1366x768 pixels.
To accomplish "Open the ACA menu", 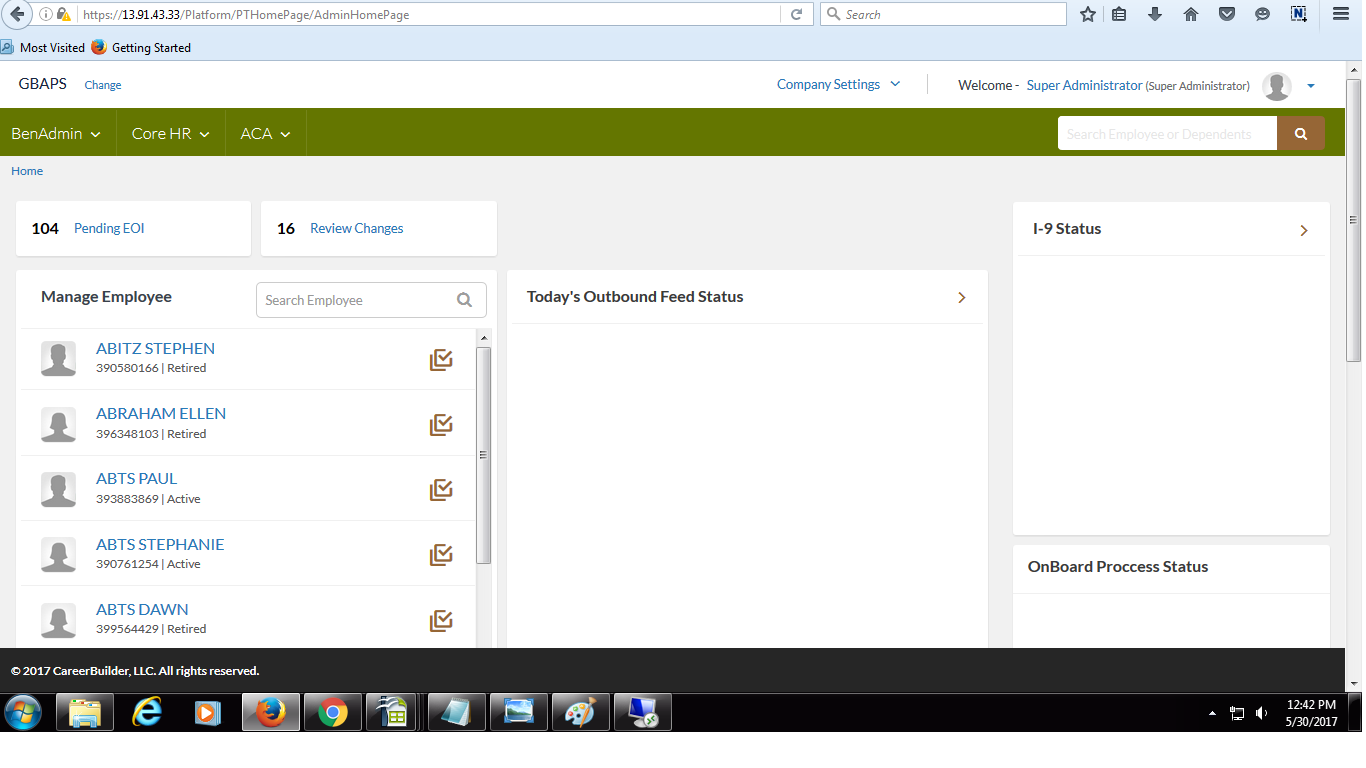I will [x=265, y=134].
